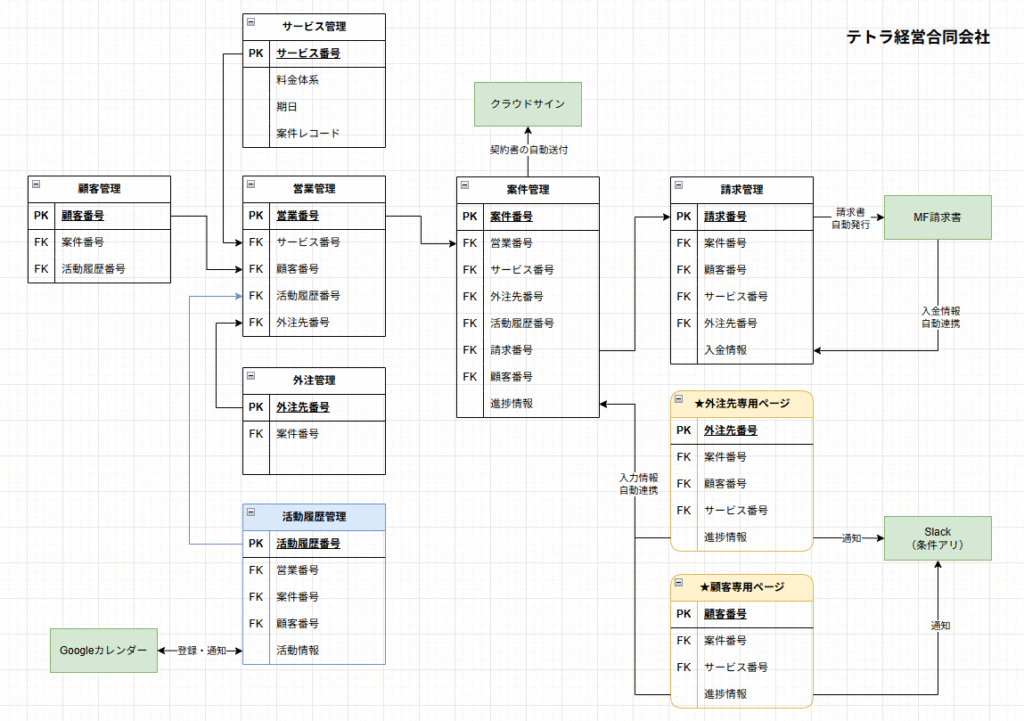Select 料金体系 row in サービス管理

click(297, 80)
